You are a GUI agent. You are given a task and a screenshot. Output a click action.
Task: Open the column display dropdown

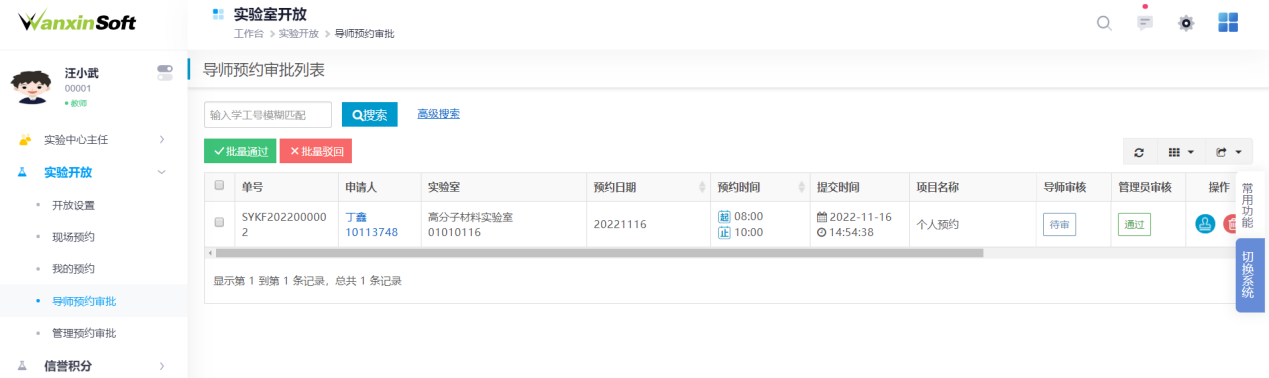click(1180, 152)
